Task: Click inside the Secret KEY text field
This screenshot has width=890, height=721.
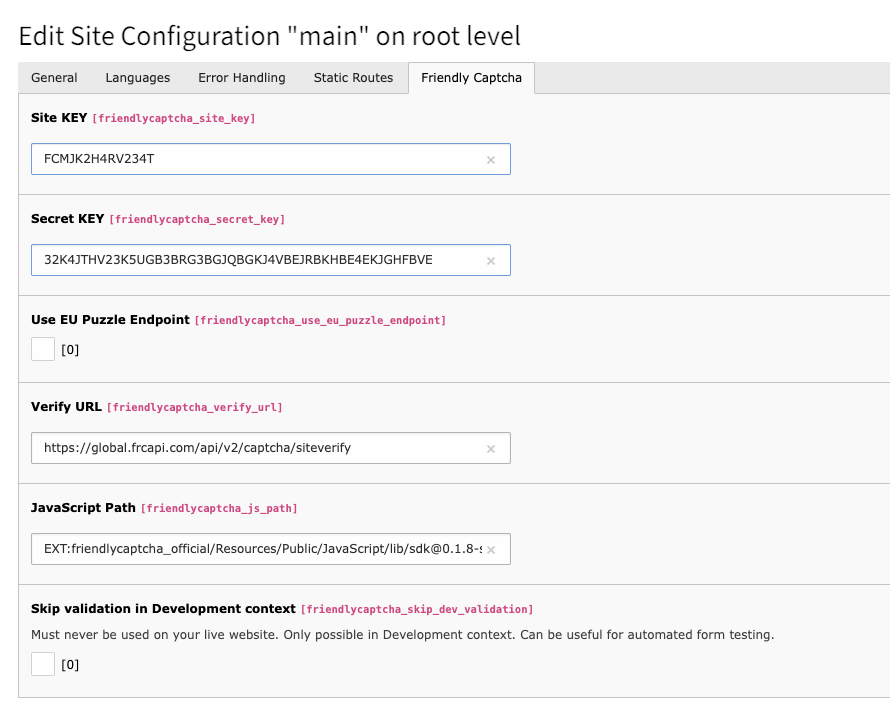Action: pyautogui.click(x=250, y=260)
